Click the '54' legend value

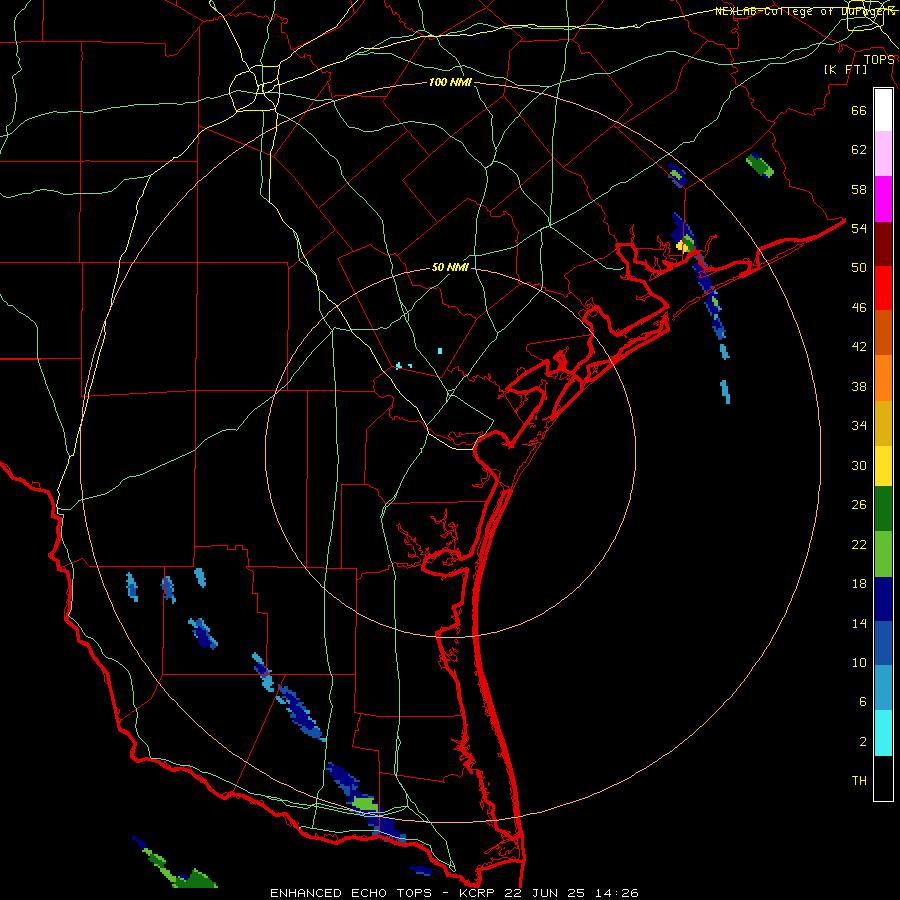click(x=859, y=228)
